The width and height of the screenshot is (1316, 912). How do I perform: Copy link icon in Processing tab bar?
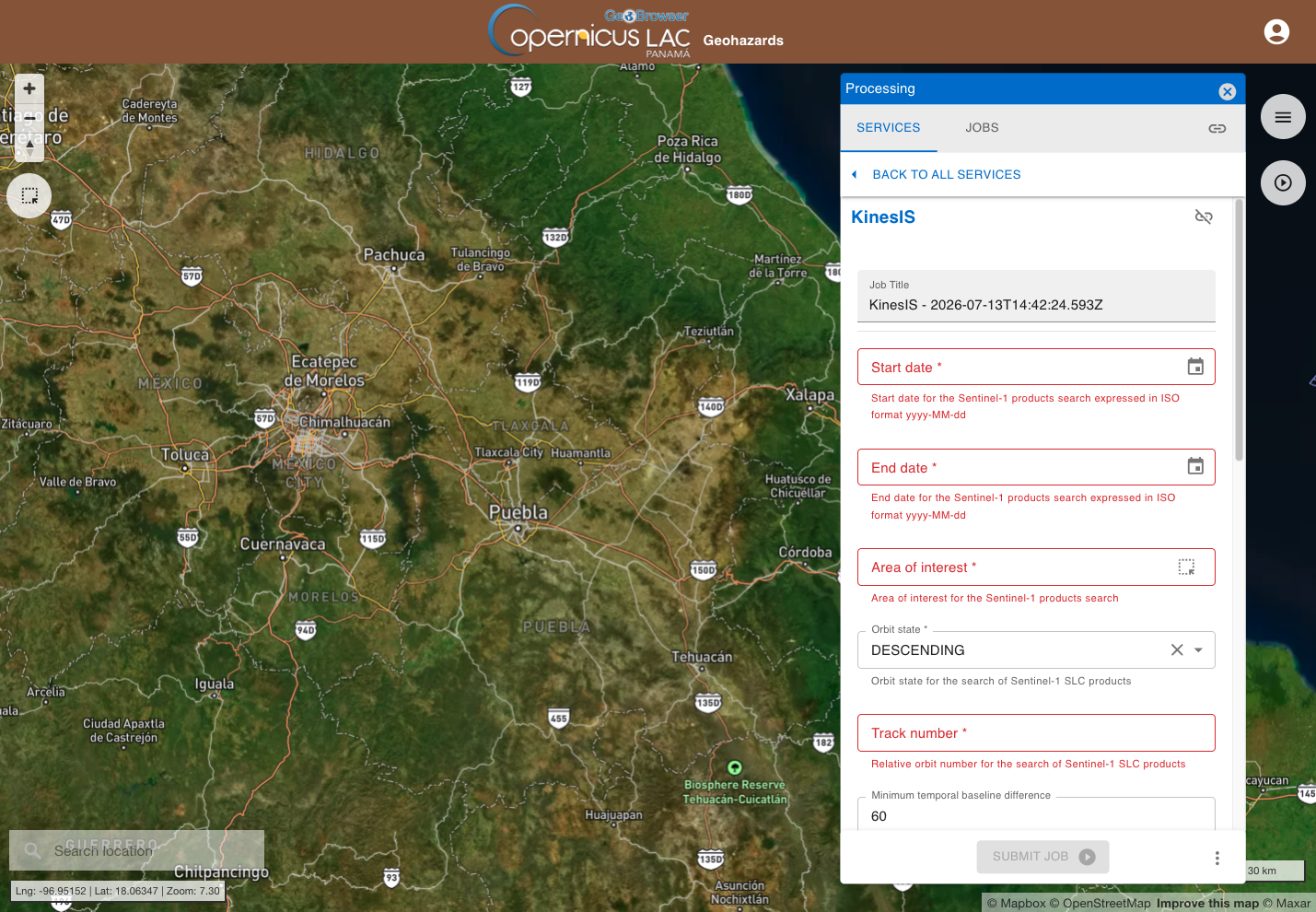1217,129
